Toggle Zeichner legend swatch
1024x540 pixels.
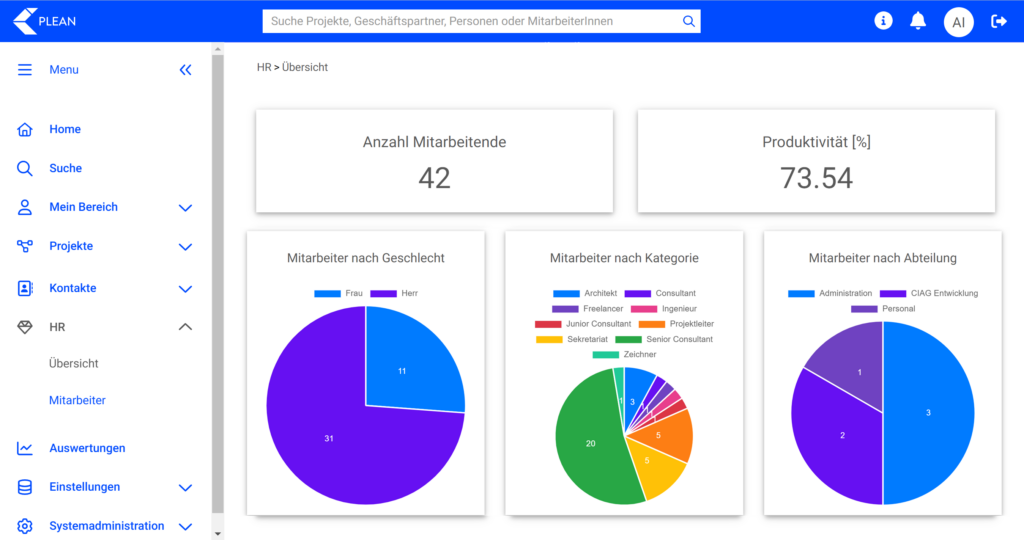click(x=605, y=355)
